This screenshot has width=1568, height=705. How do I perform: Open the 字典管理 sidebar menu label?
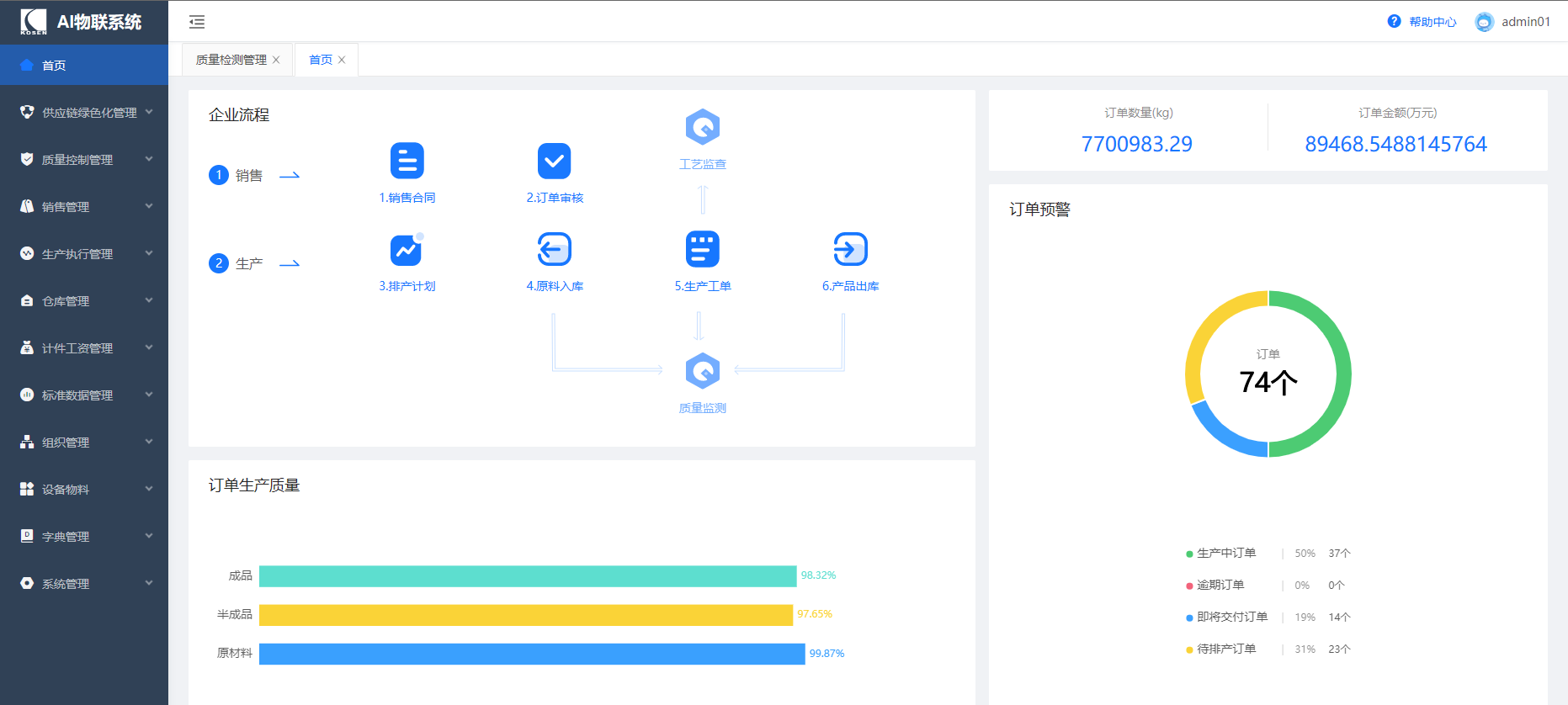(x=66, y=537)
